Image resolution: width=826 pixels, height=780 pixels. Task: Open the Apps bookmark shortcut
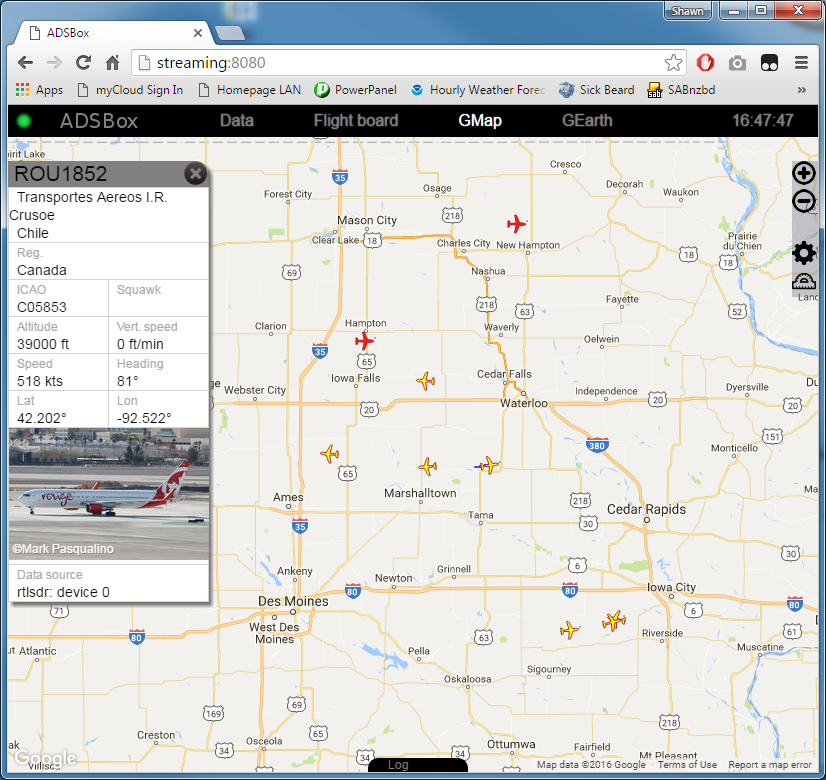click(40, 90)
